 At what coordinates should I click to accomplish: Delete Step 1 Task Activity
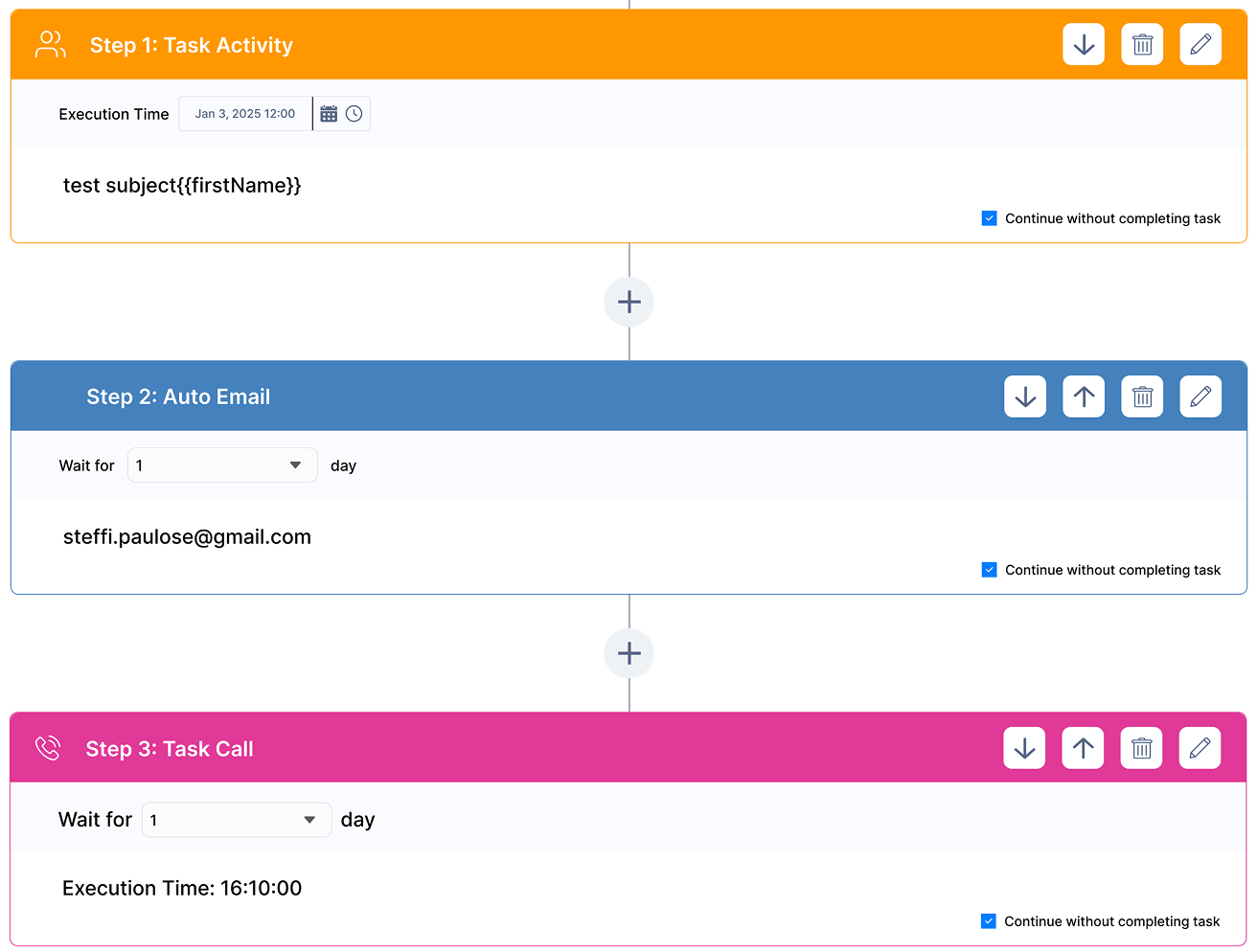point(1142,44)
